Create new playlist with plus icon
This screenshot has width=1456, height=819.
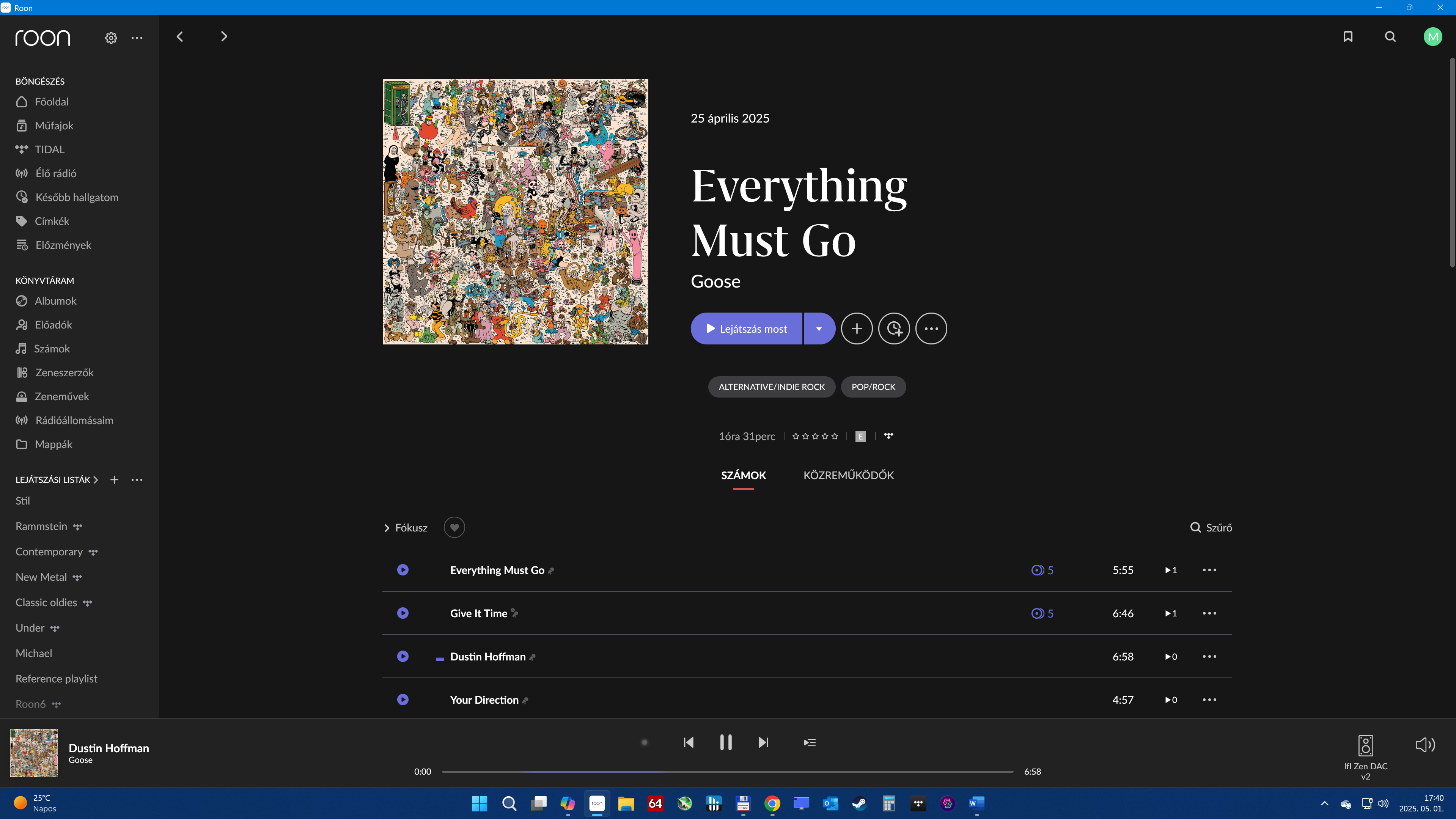114,479
